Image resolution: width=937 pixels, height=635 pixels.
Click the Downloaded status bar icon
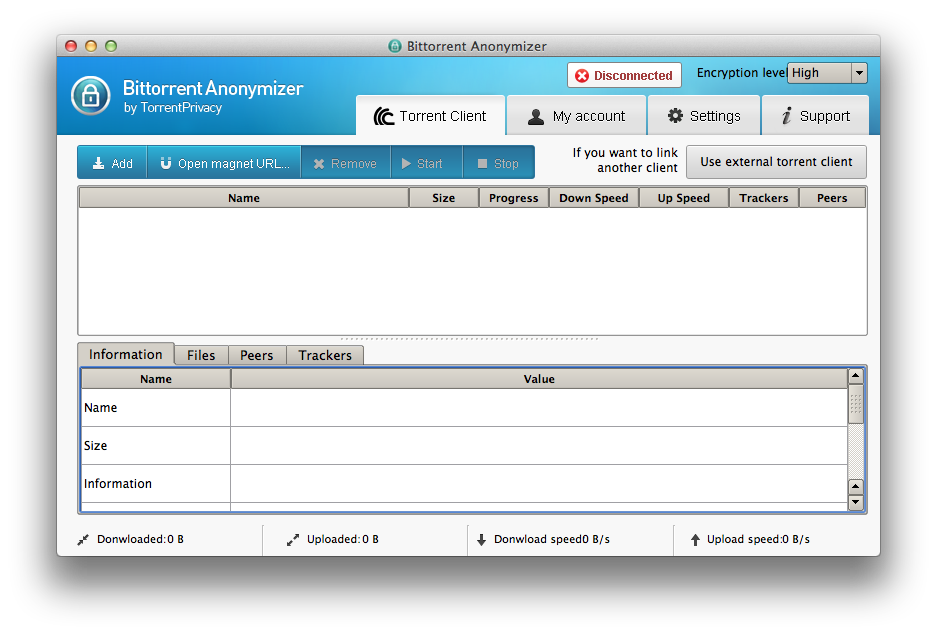click(x=83, y=539)
